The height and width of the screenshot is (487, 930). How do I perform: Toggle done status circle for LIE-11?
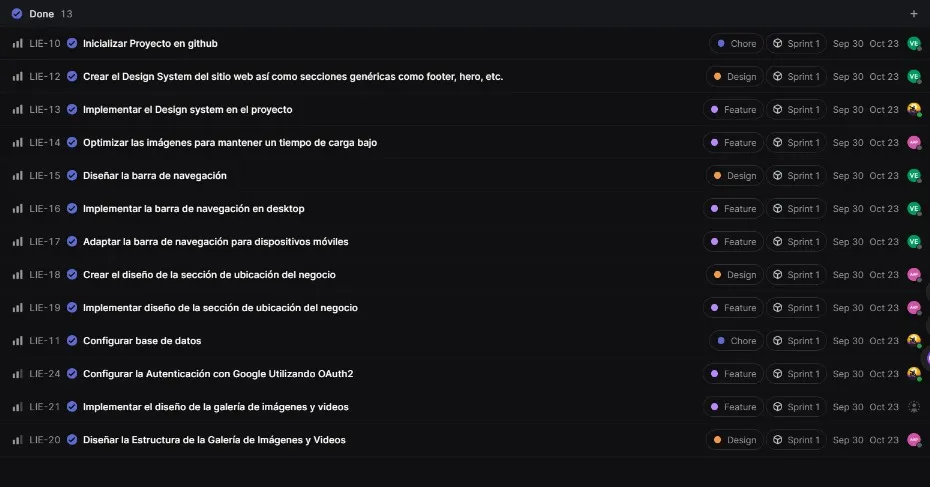[x=72, y=341]
